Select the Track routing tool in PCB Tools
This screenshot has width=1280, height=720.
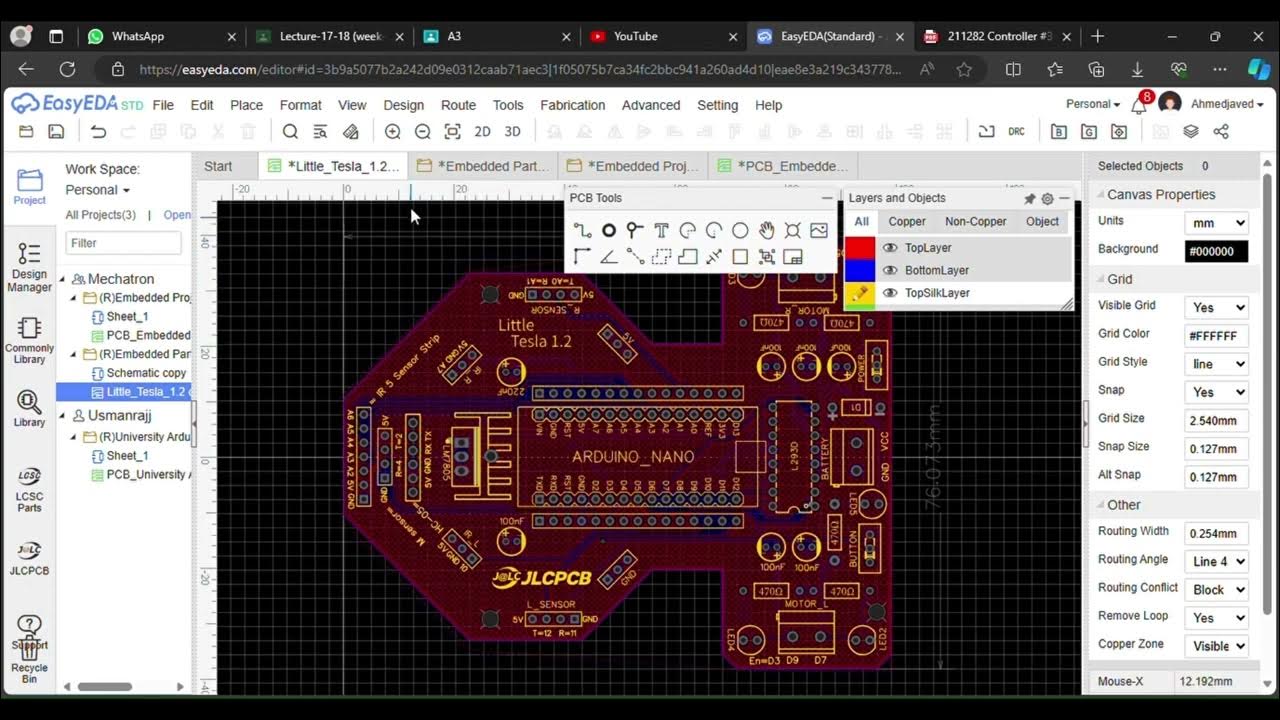[x=582, y=230]
